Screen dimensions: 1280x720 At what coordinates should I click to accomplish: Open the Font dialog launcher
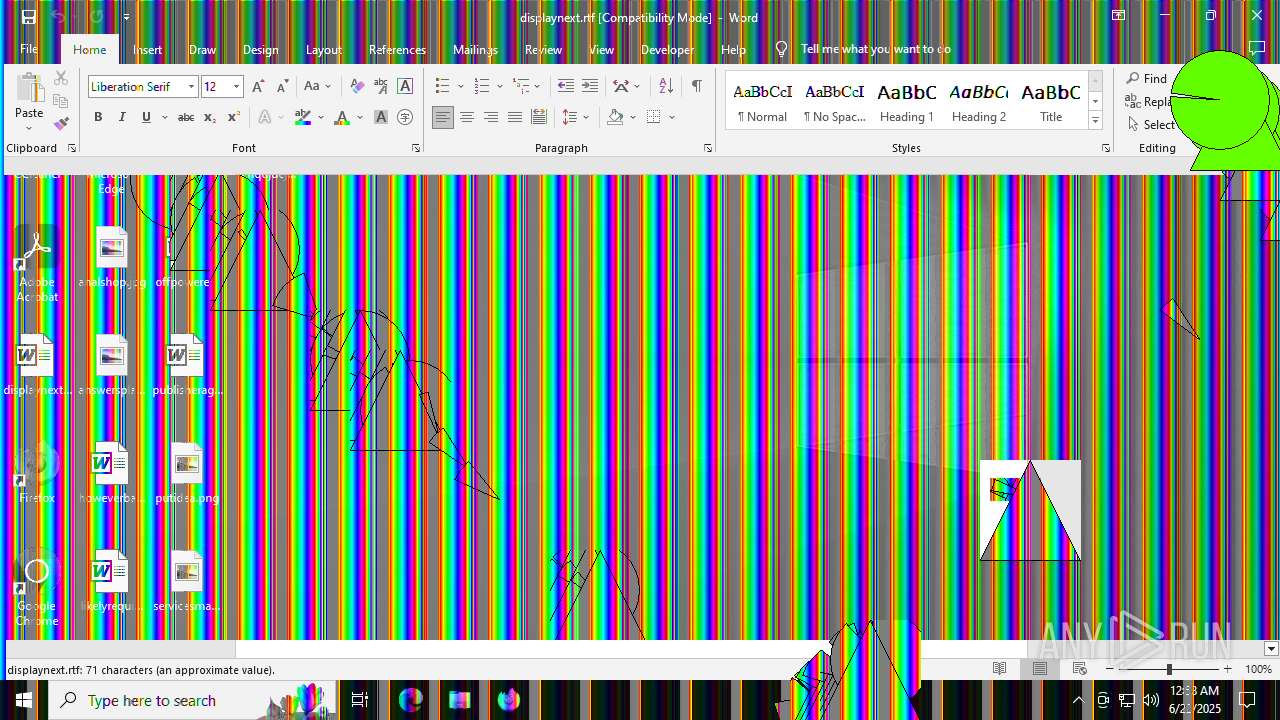416,148
